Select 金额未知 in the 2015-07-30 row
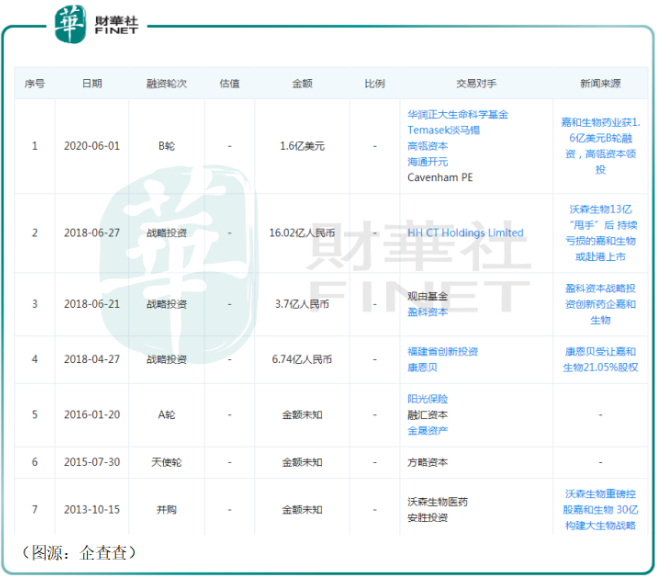 pos(302,462)
